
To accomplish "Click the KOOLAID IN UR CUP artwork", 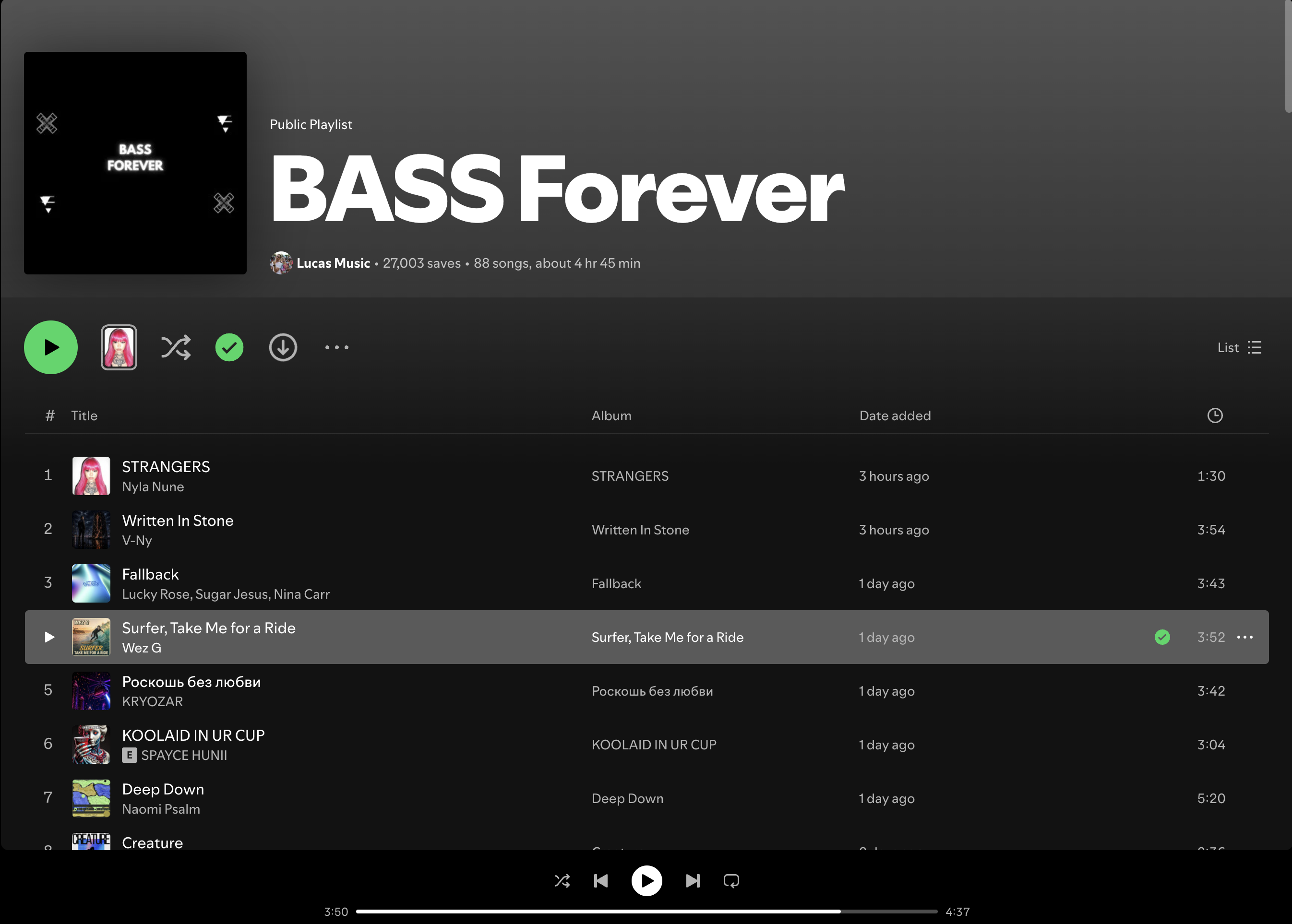I will click(91, 744).
